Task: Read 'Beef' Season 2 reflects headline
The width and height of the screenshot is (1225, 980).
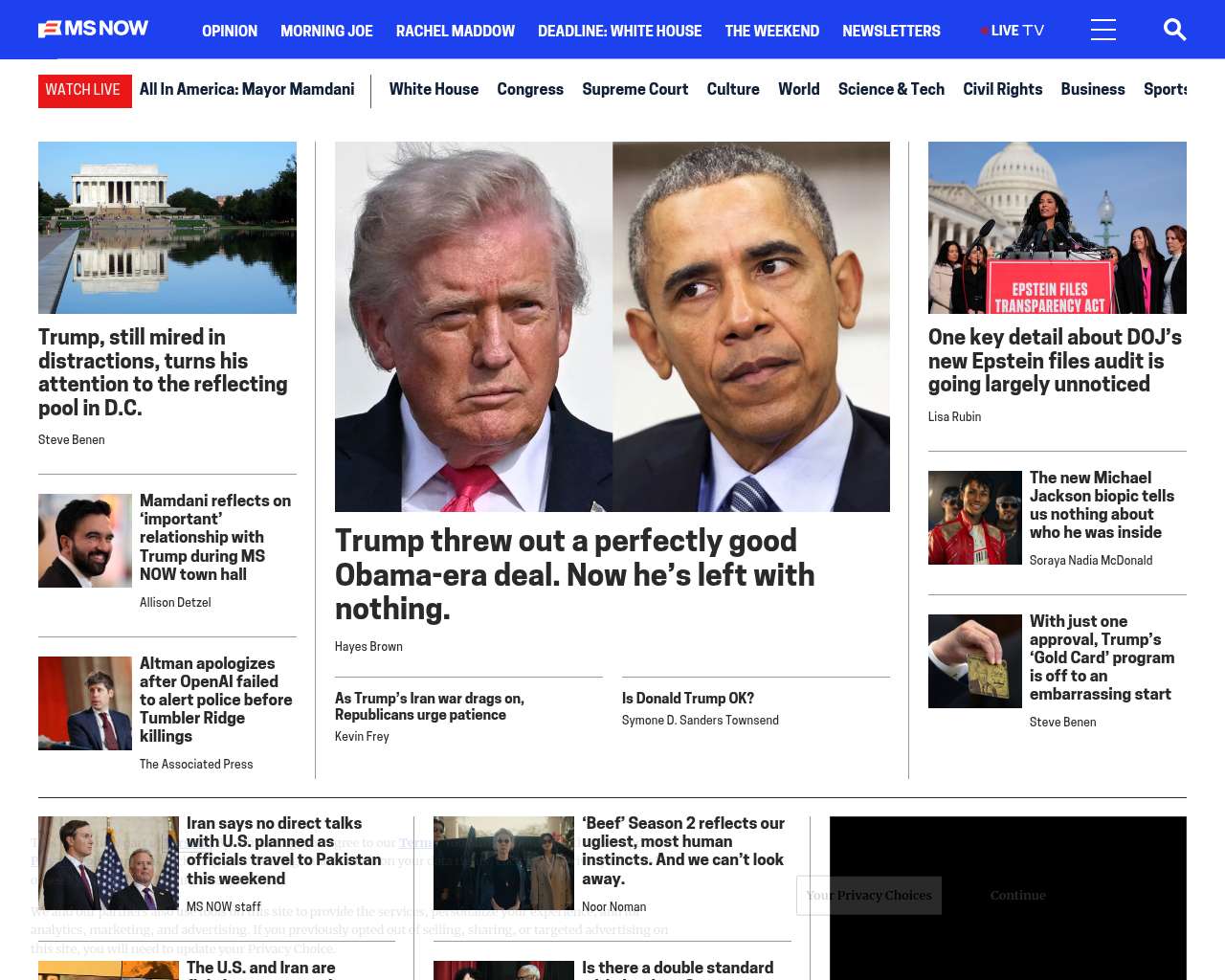Action: [x=683, y=851]
